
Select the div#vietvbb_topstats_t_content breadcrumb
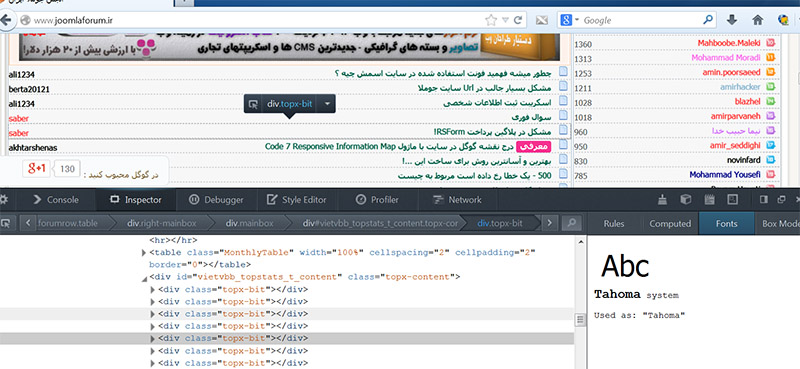point(379,223)
